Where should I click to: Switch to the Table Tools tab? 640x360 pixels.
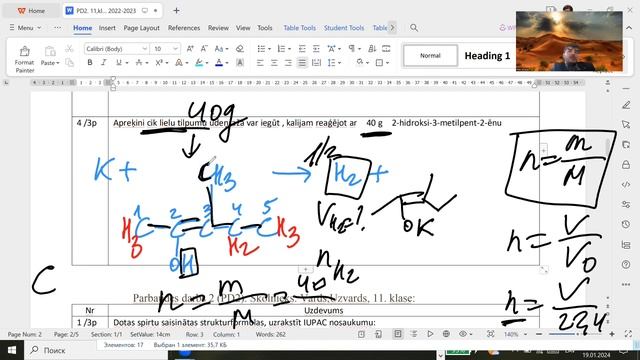pyautogui.click(x=300, y=28)
